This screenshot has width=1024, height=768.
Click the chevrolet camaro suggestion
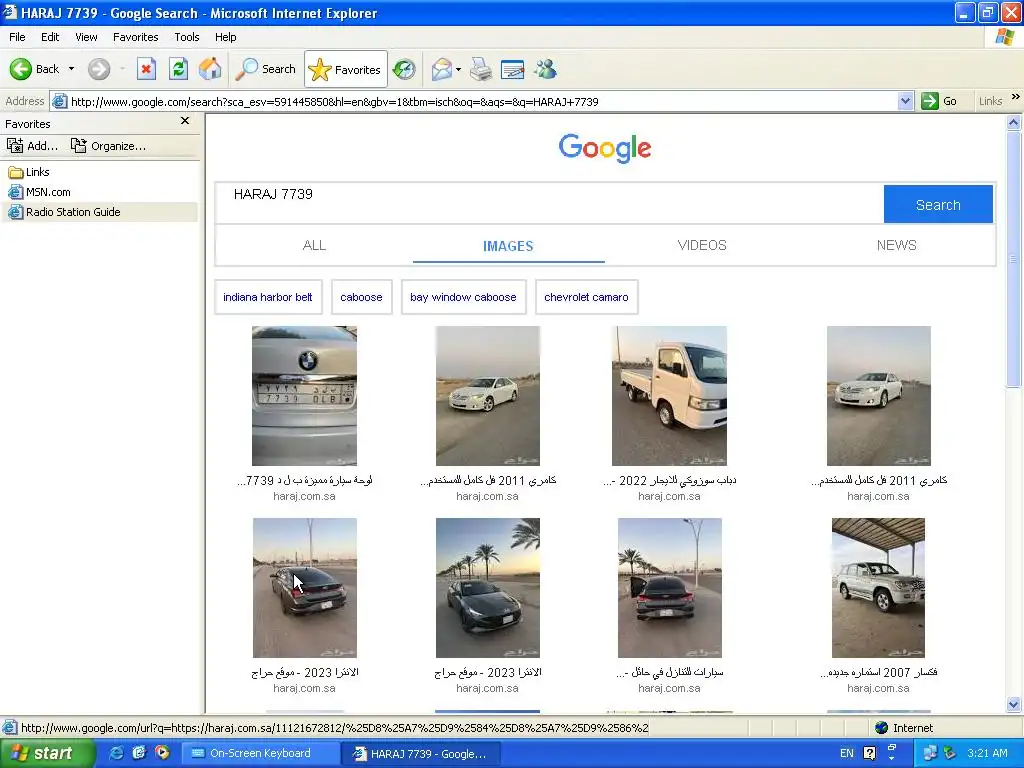586,297
